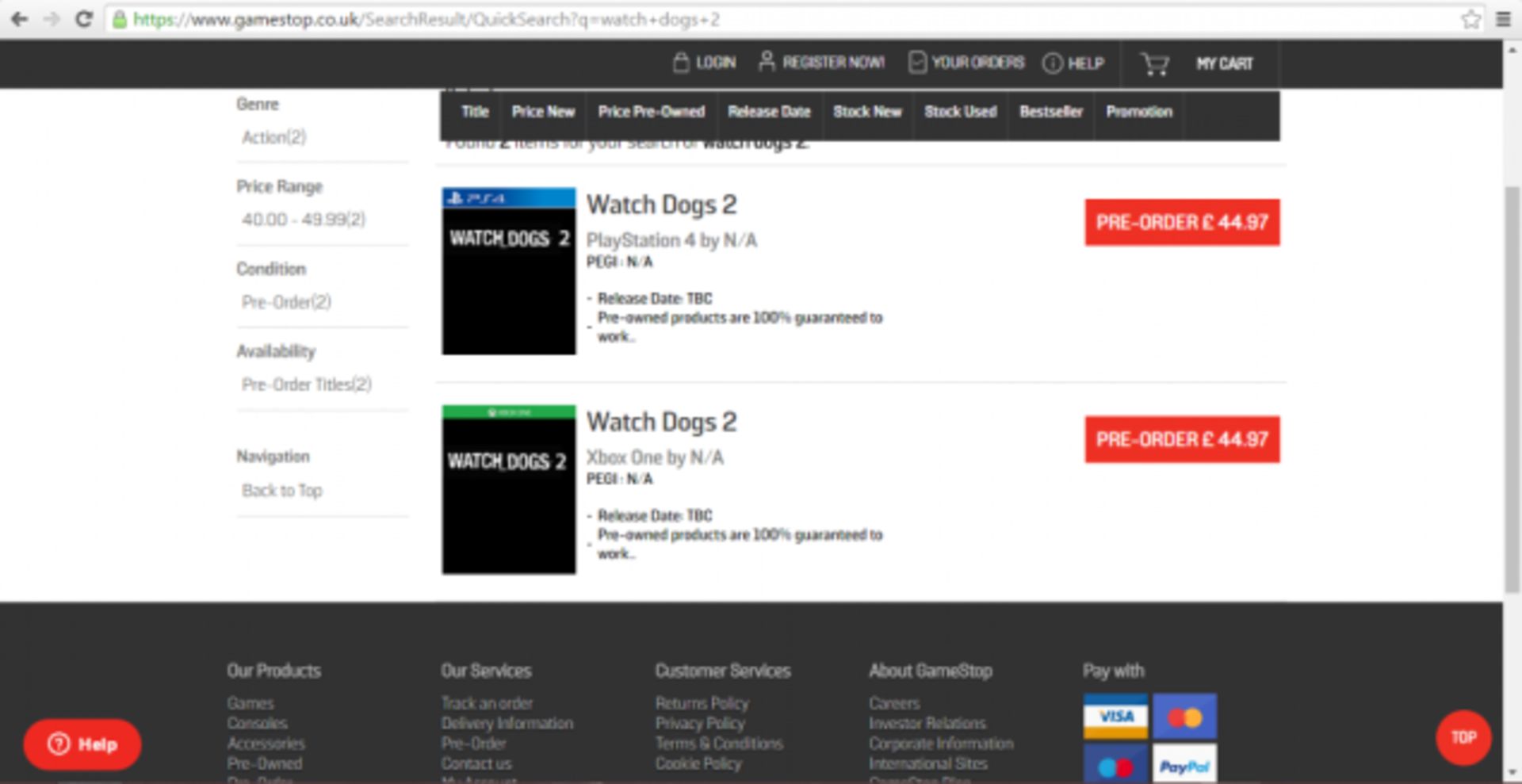Open the HELP link in header
Screen dimensions: 1522x784
pyautogui.click(x=1086, y=63)
